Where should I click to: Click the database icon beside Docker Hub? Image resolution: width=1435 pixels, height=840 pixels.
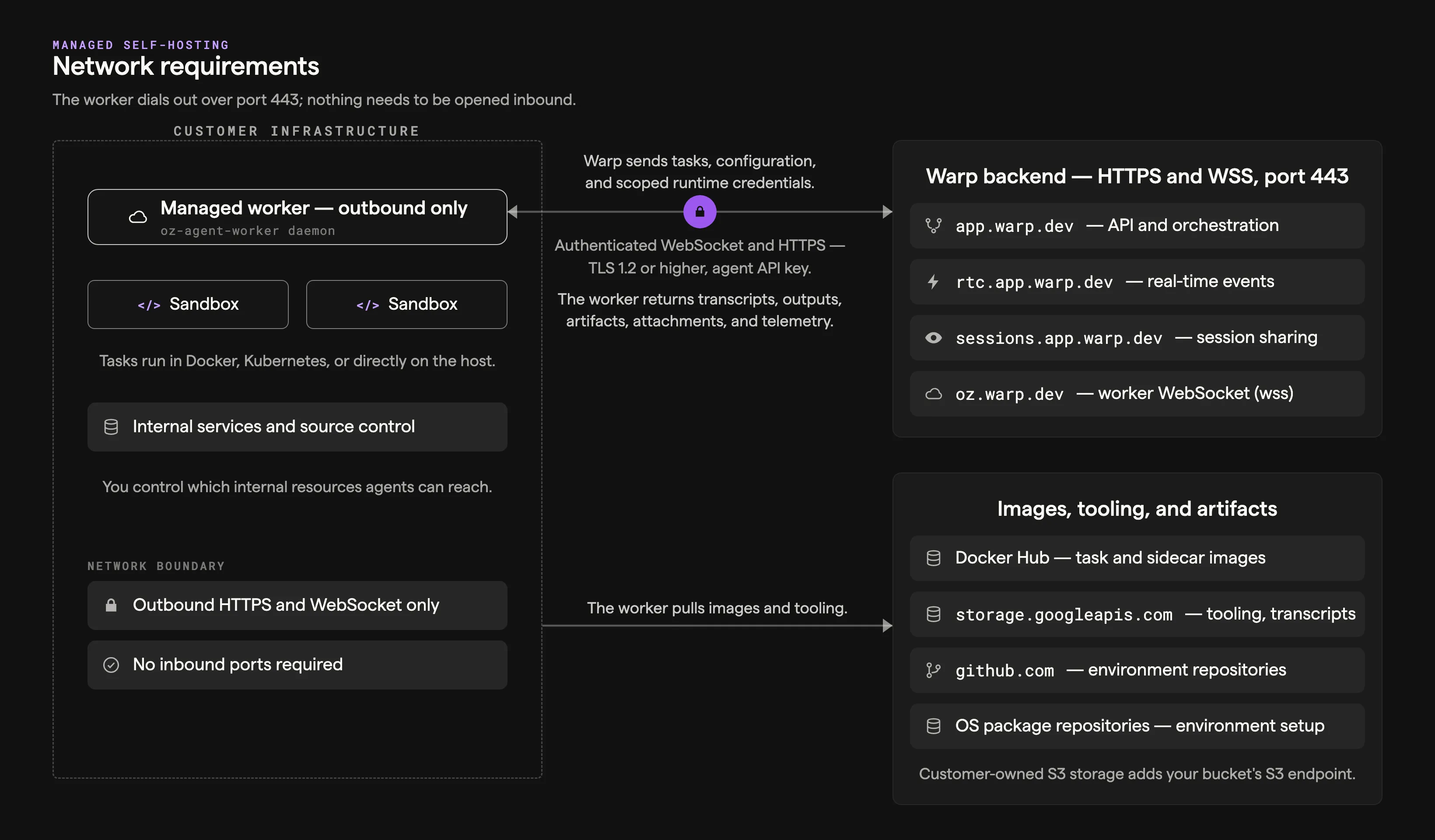[933, 558]
